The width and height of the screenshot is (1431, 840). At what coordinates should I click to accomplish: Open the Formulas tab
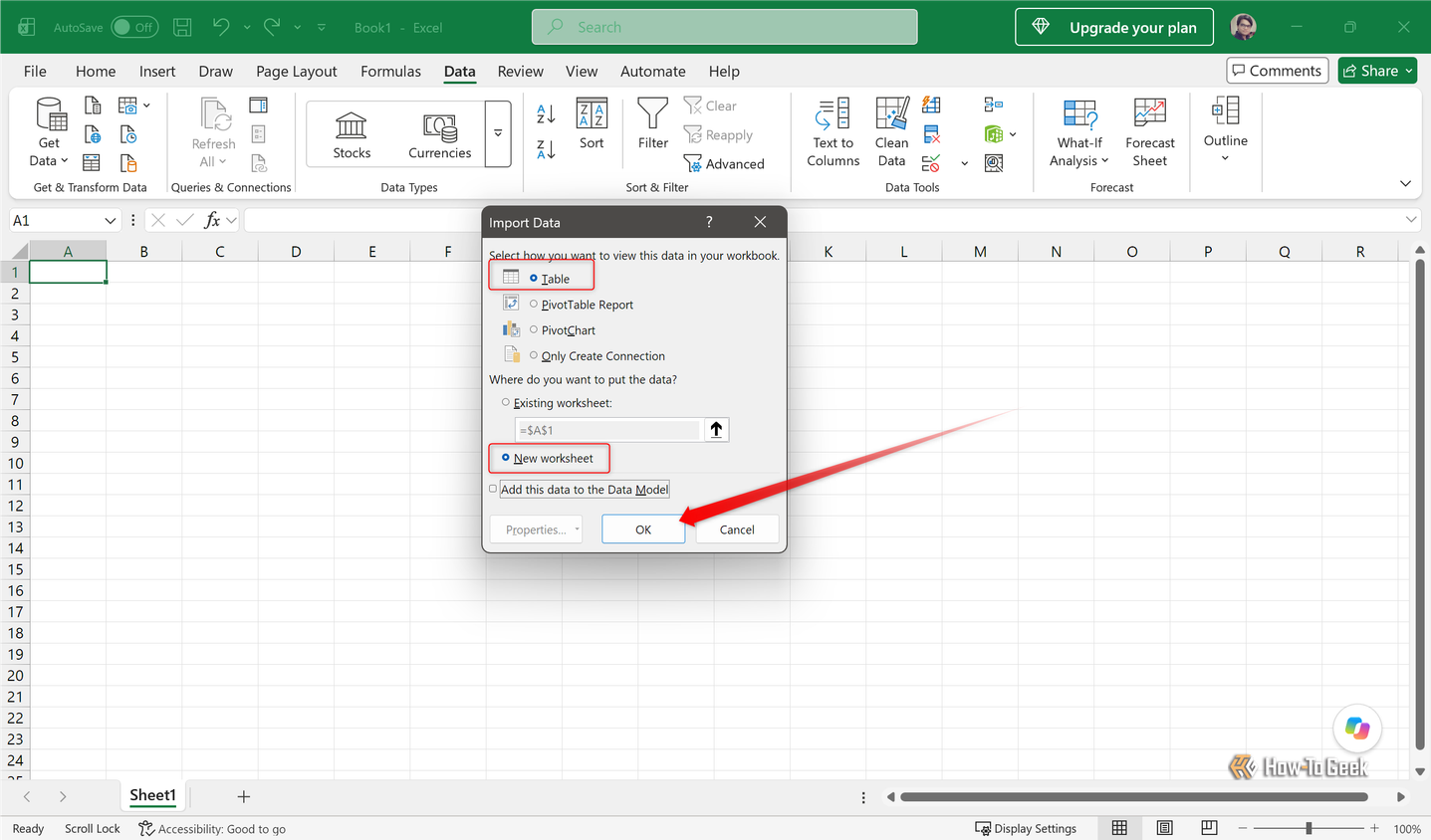(390, 72)
